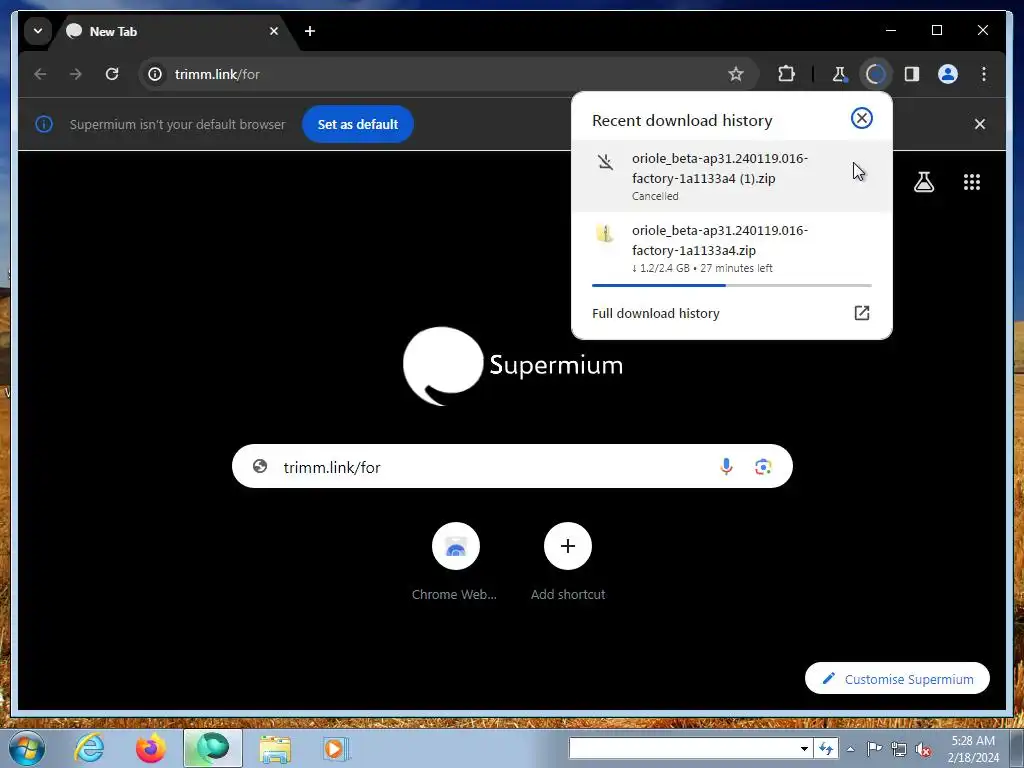Click the clock showing 5:28 AM
The width and height of the screenshot is (1024, 768).
(x=973, y=749)
